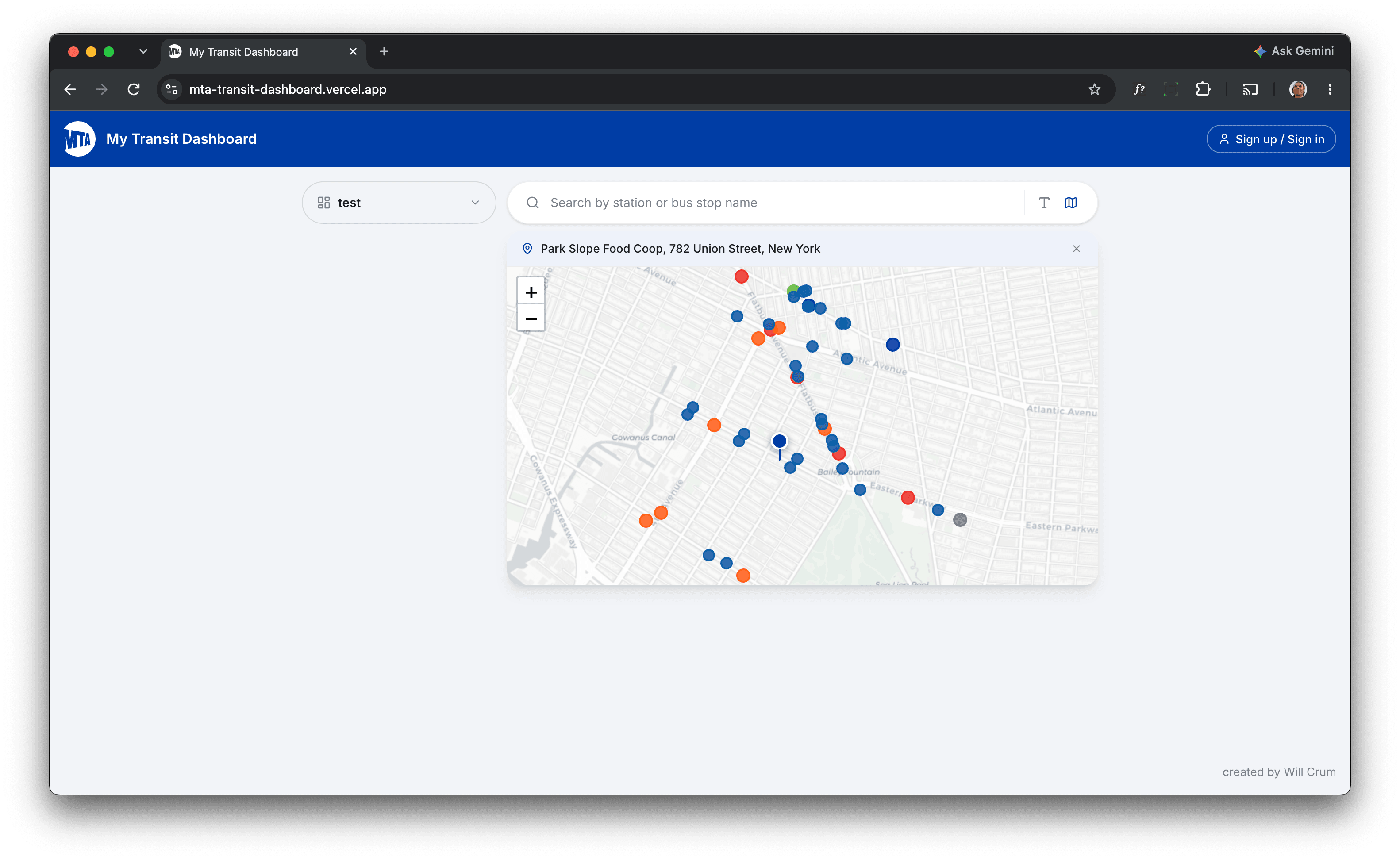
Task: Click location pin icon beside Park Slope address
Action: 527,249
